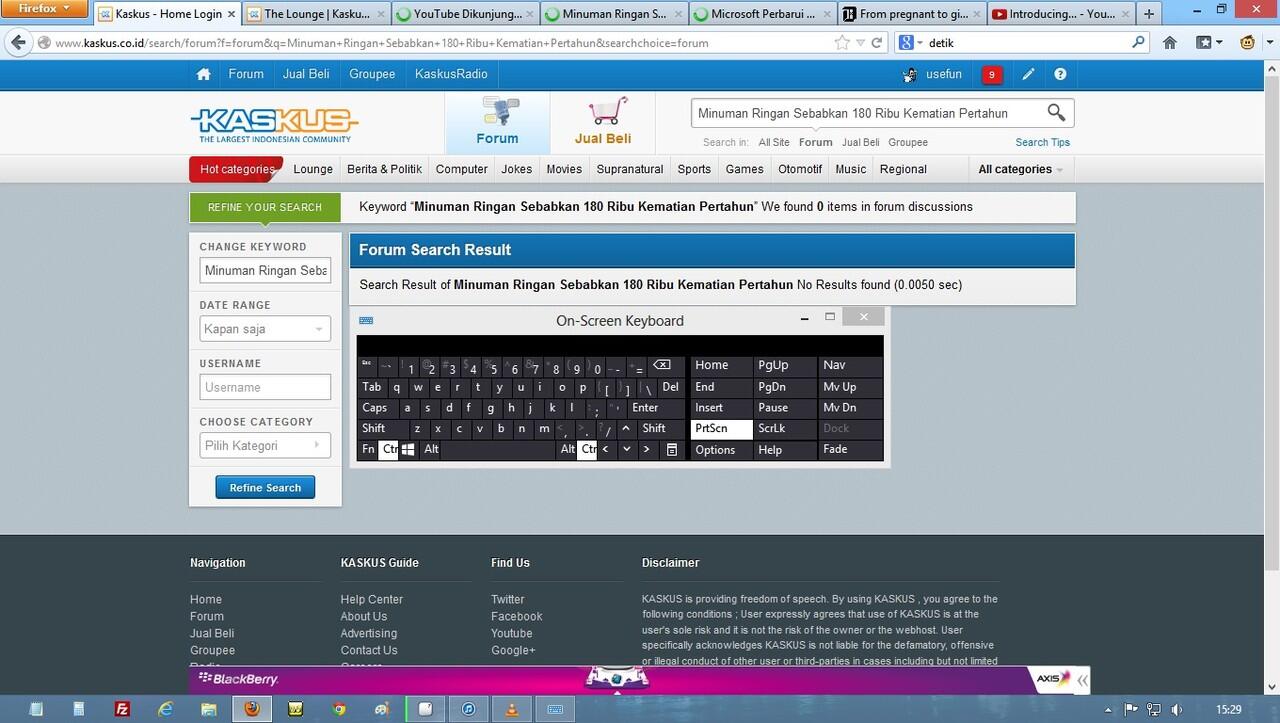Click the Firefox back arrow button
Image resolution: width=1280 pixels, height=723 pixels.
18,42
